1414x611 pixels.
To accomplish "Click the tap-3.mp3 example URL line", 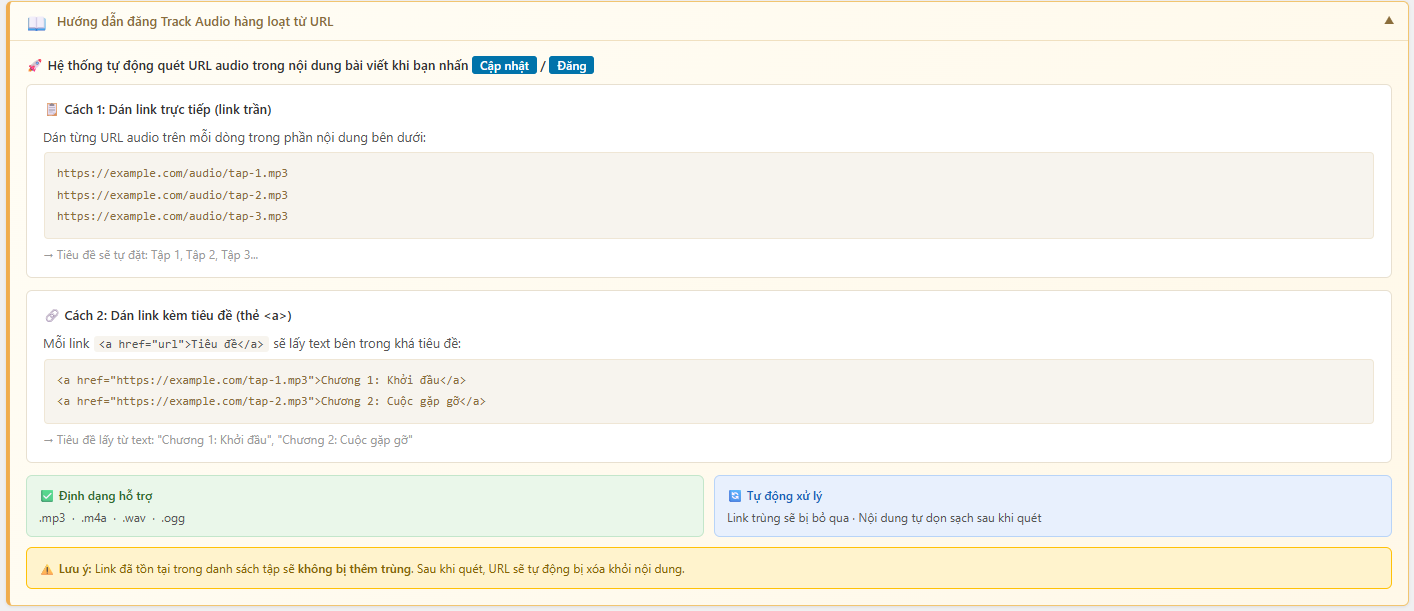I will (172, 216).
